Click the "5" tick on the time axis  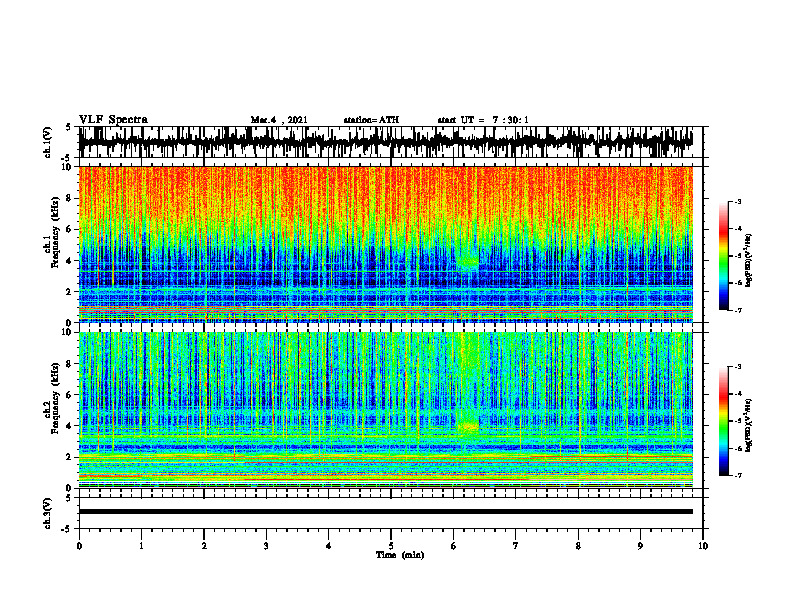pos(391,546)
